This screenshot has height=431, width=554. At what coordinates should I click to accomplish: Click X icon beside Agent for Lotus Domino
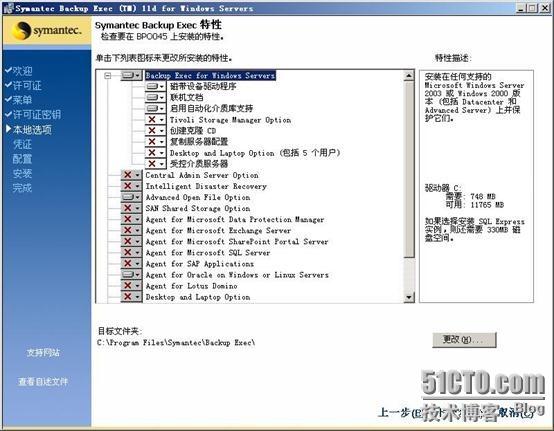[x=131, y=285]
